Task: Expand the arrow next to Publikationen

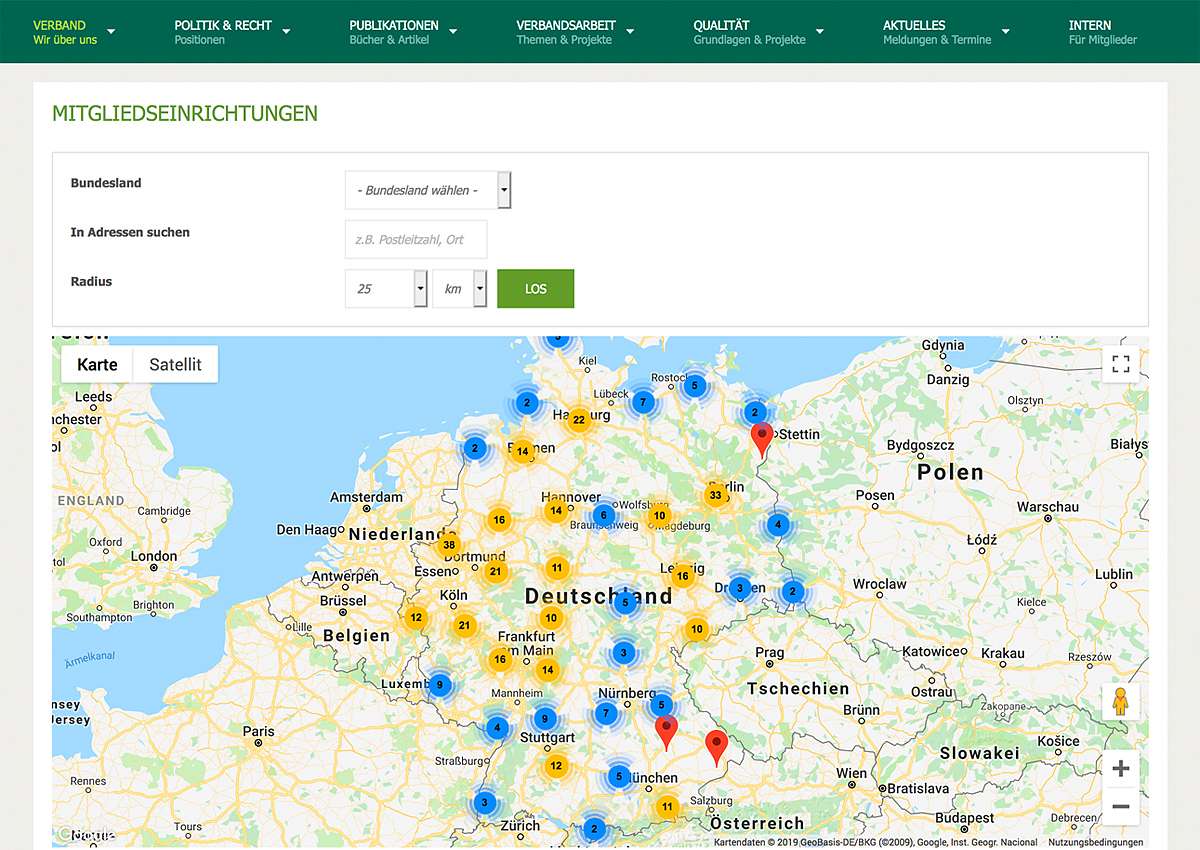Action: (453, 32)
